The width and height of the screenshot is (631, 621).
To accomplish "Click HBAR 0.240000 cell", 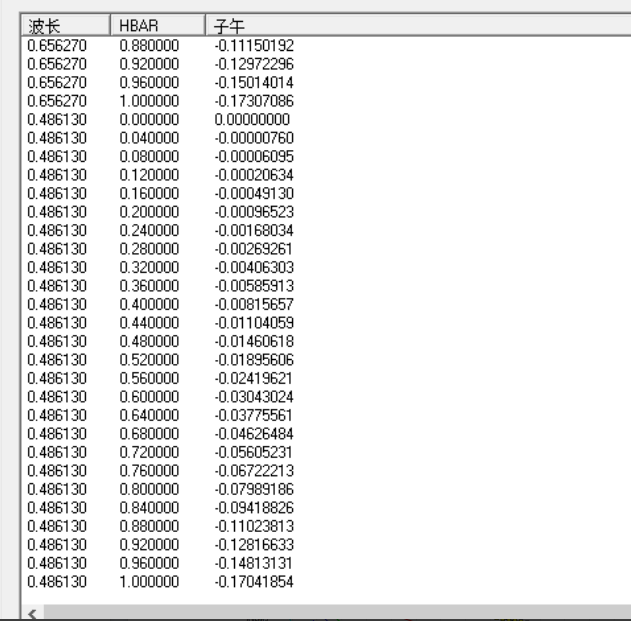I will click(149, 231).
